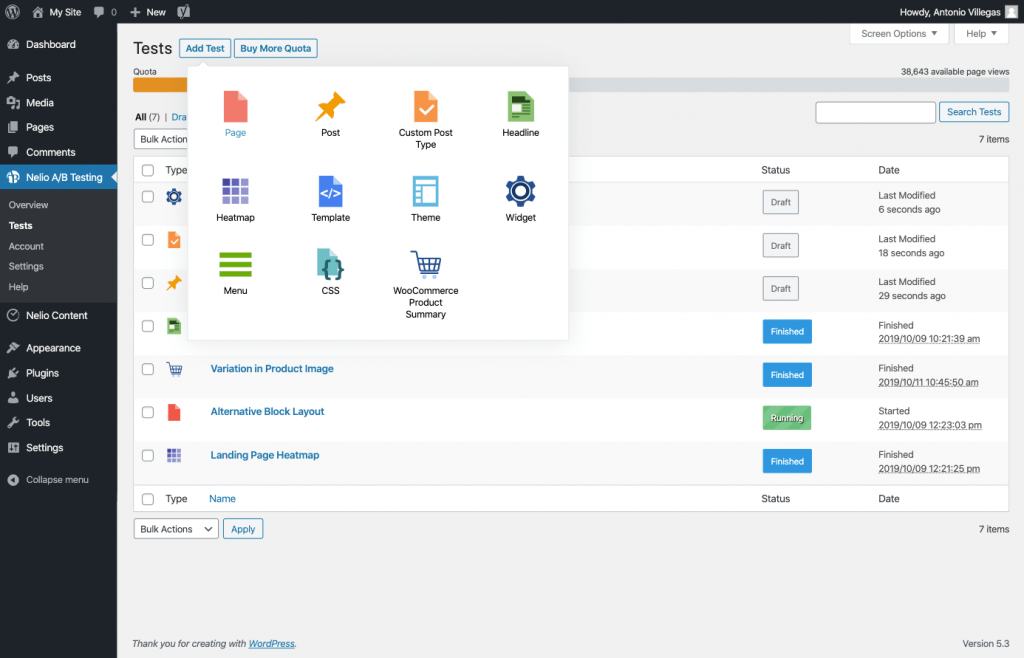The height and width of the screenshot is (658, 1024).
Task: Select the CSS test icon
Action: 330,265
